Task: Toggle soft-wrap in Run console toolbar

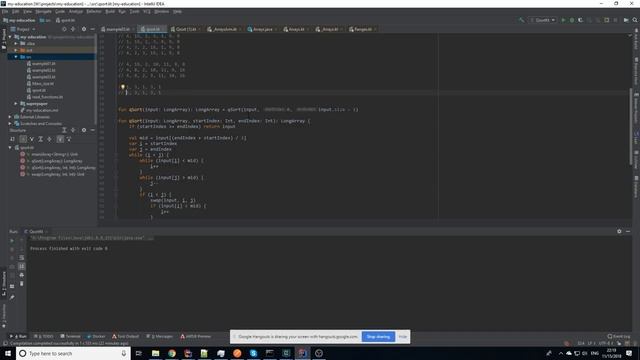Action: [x=22, y=258]
